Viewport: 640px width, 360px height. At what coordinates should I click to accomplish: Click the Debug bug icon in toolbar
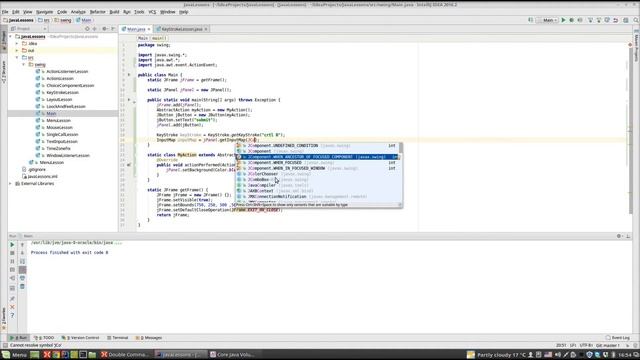(x=571, y=20)
